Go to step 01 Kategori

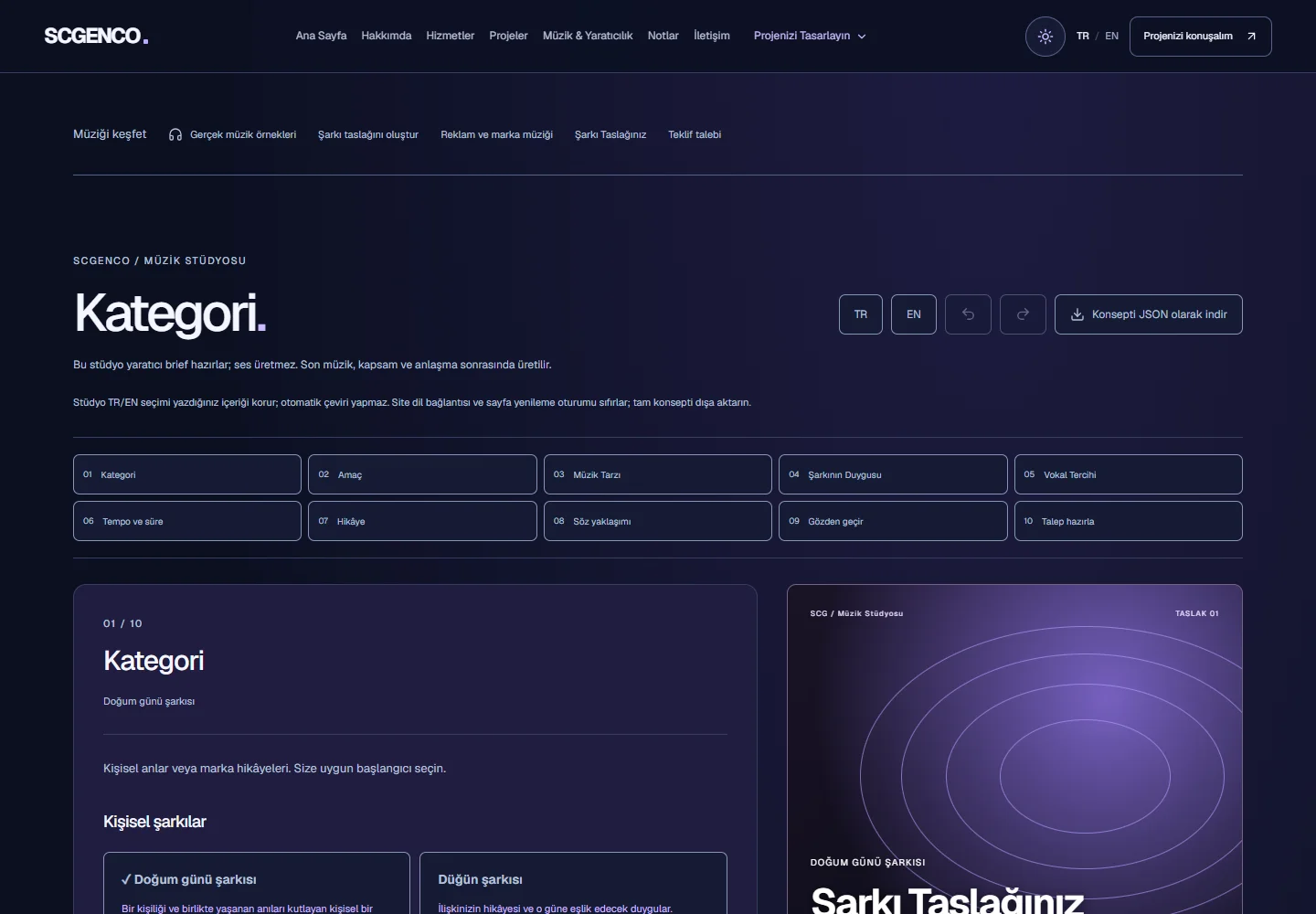click(187, 474)
